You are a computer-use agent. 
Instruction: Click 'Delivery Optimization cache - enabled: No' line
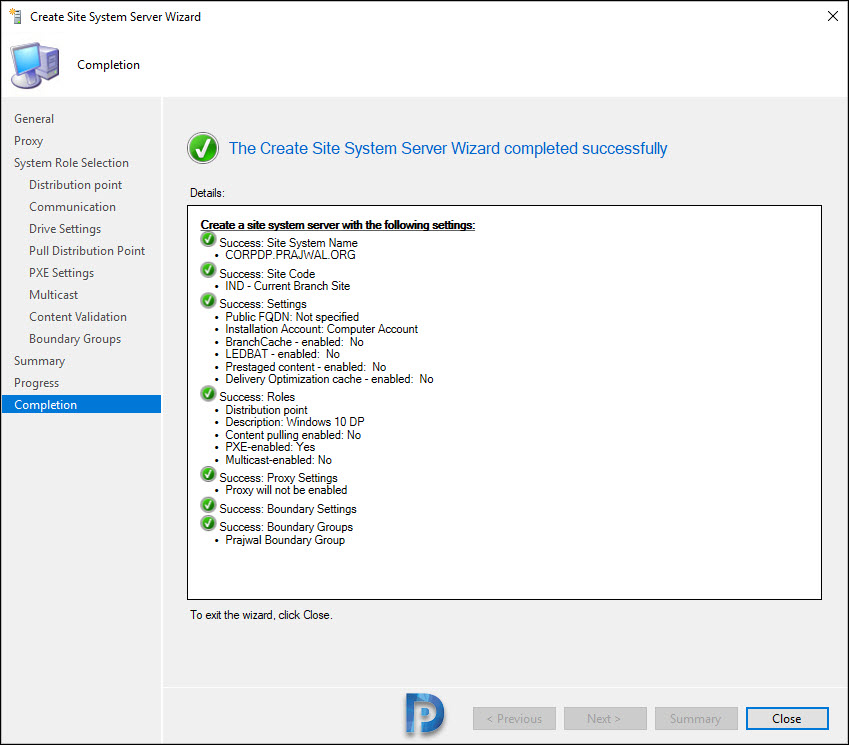(329, 379)
